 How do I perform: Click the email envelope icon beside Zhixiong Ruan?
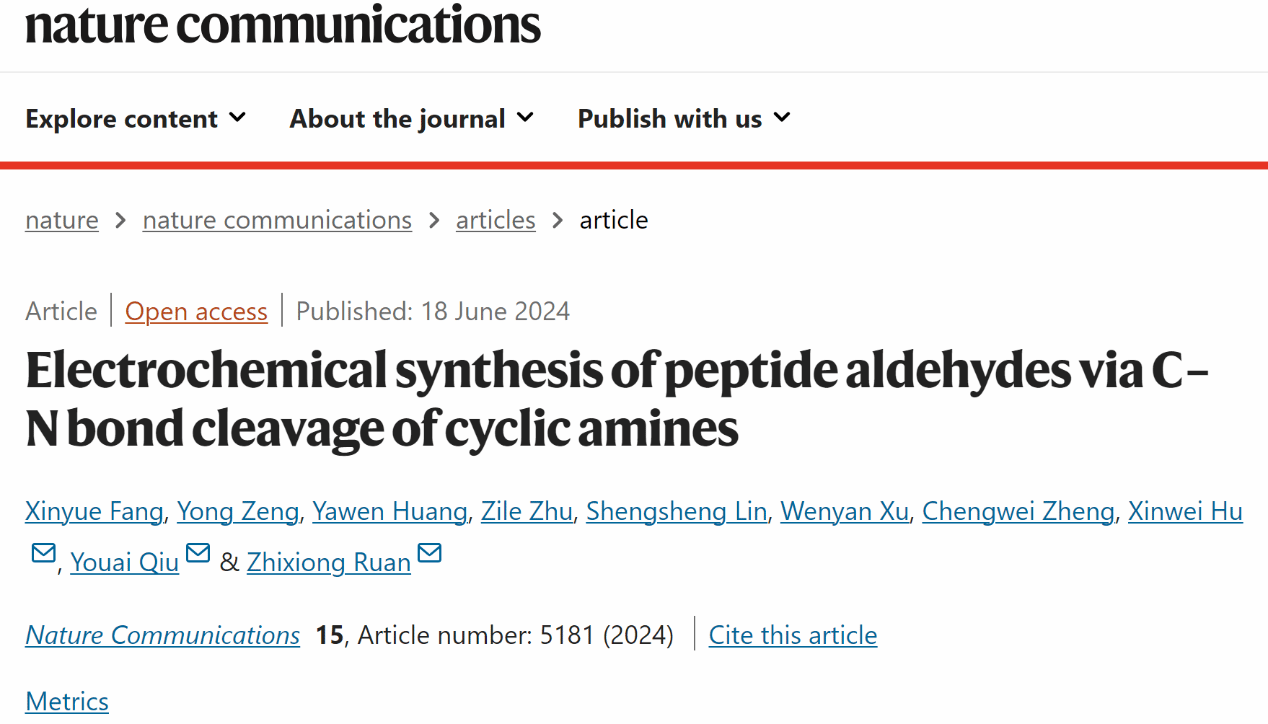[429, 553]
